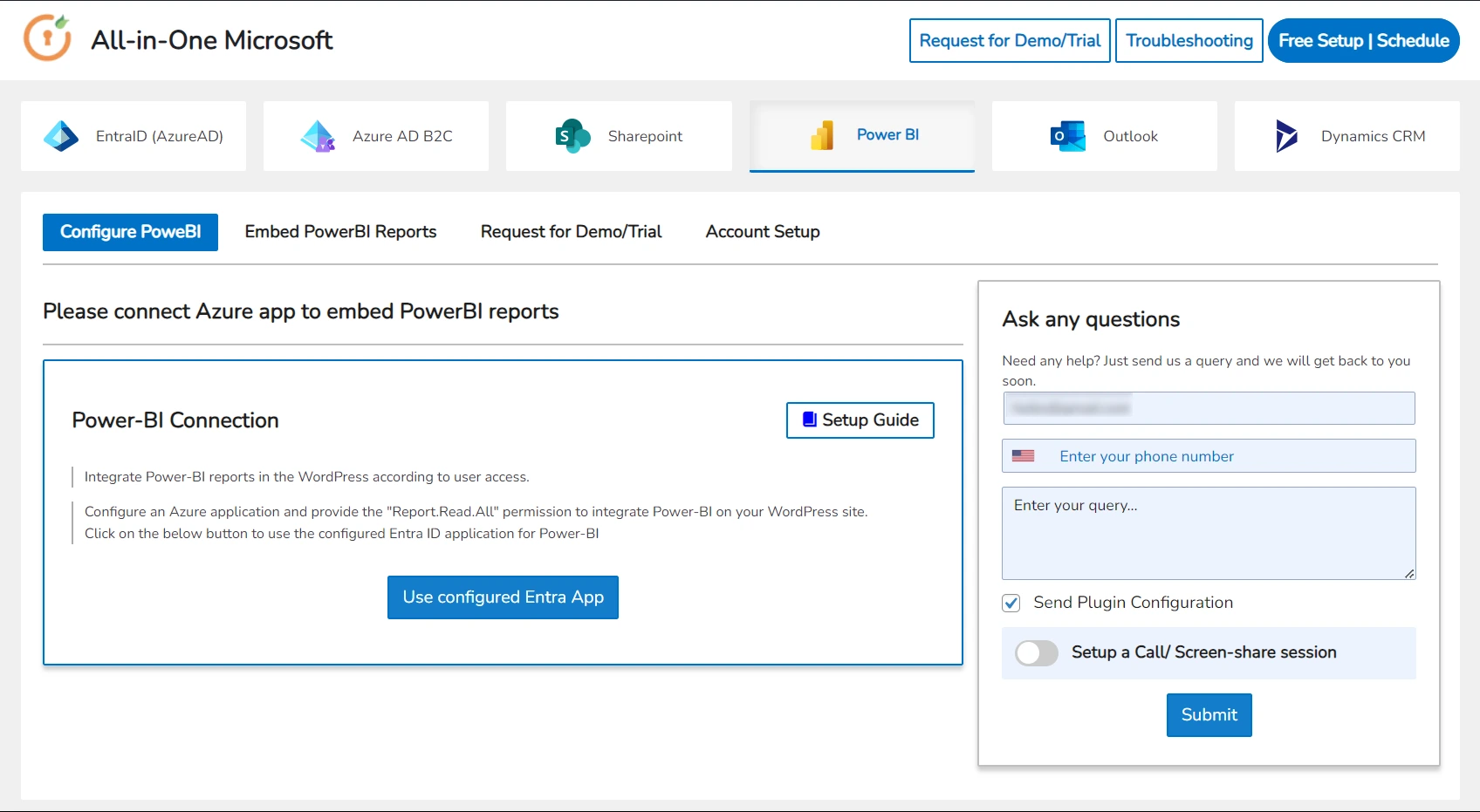Submit the query form
Screen dimensions: 1480x812
1209,715
